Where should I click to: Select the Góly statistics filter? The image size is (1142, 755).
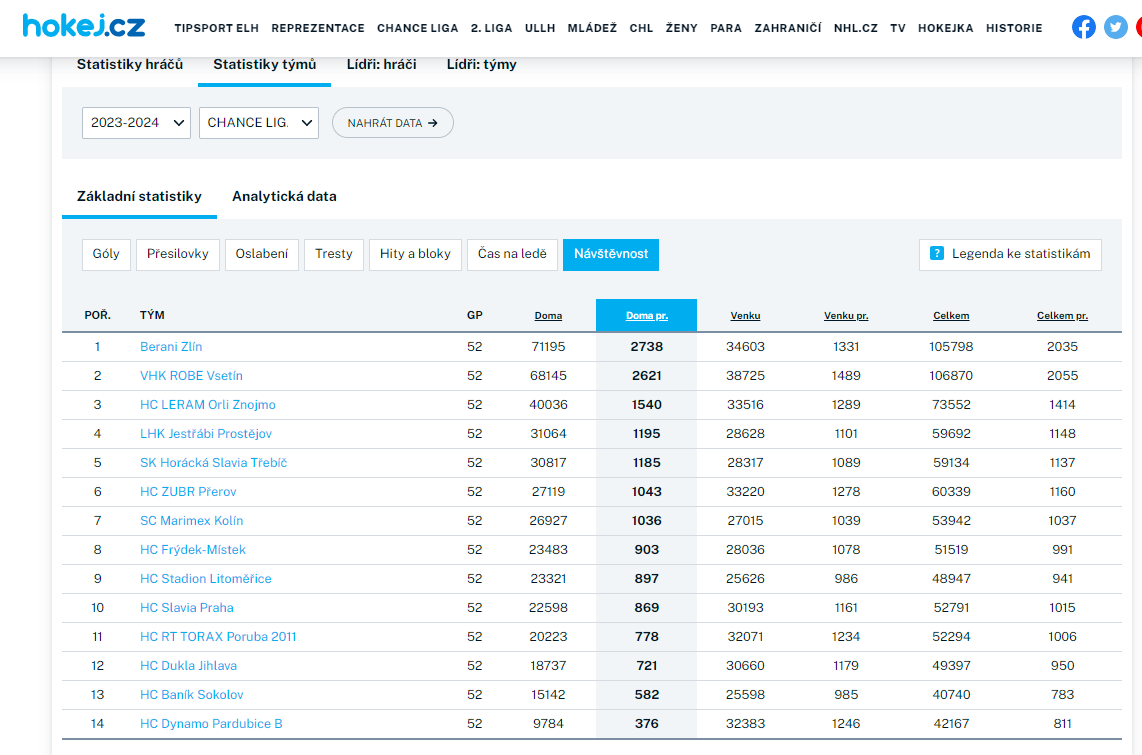click(106, 254)
